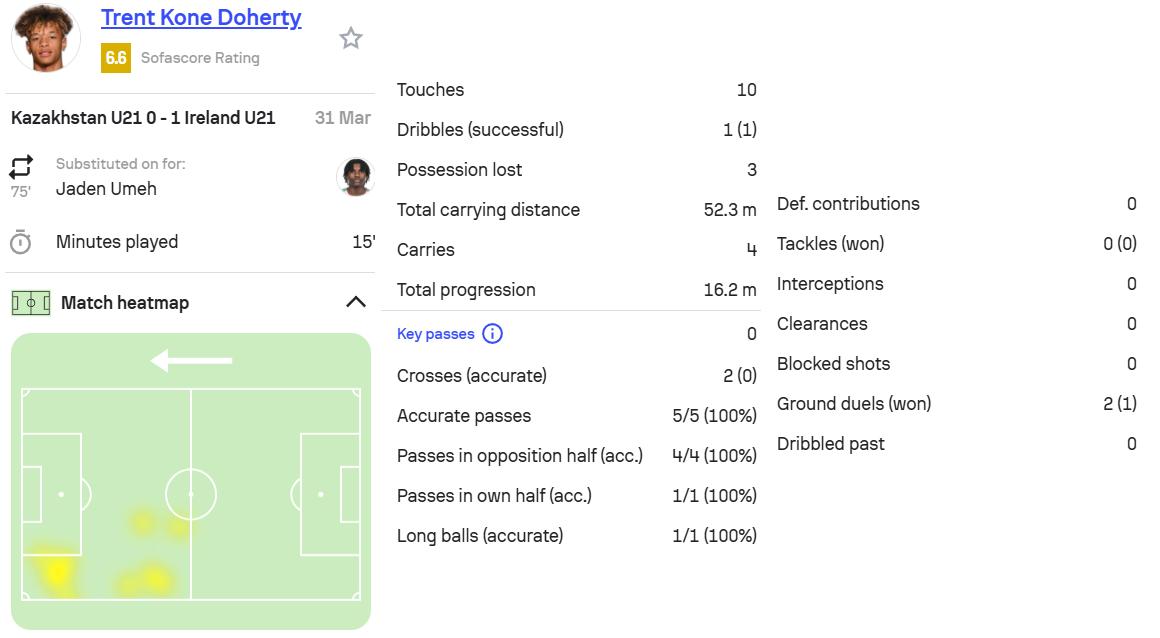
Task: Click the Touches stat row
Action: click(x=576, y=90)
